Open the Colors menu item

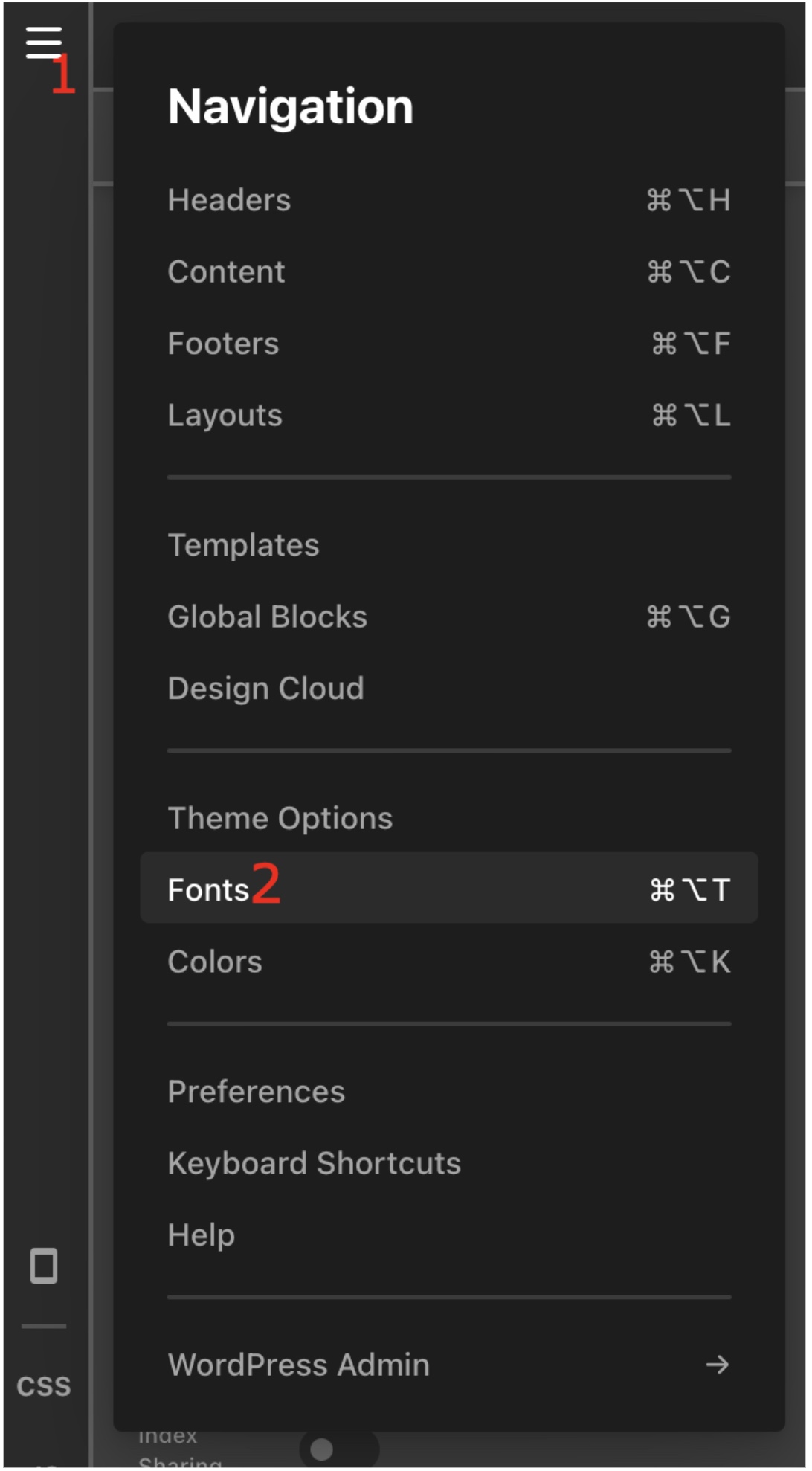pyautogui.click(x=449, y=962)
